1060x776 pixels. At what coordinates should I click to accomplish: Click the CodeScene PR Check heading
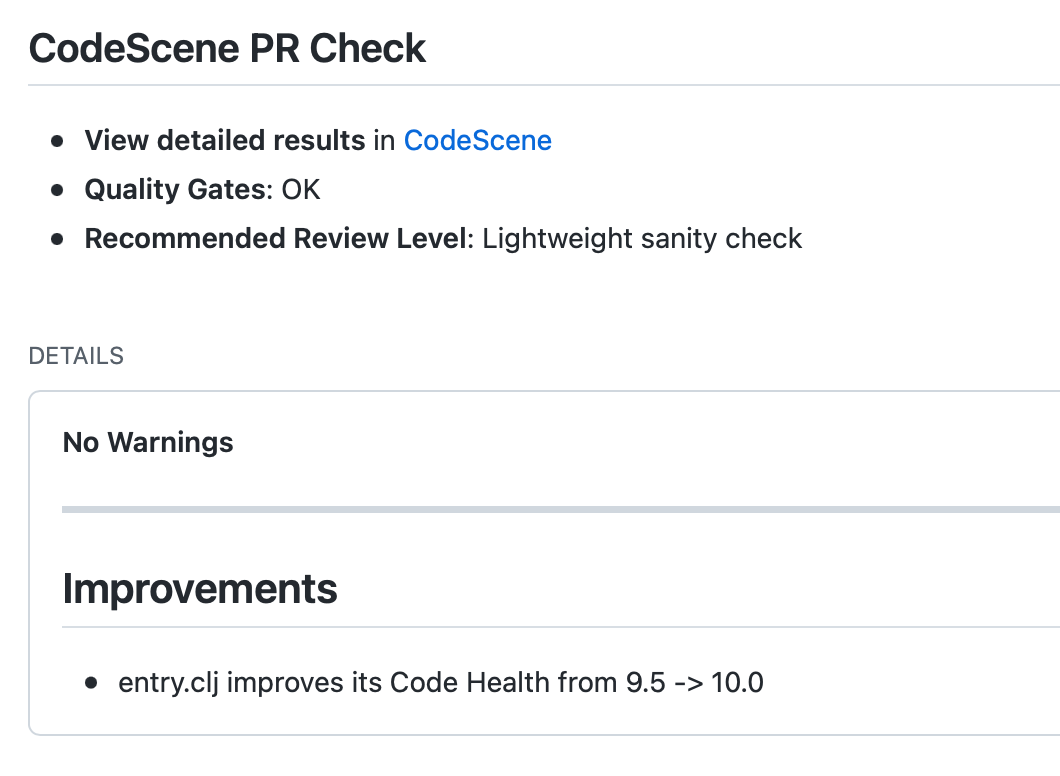227,49
